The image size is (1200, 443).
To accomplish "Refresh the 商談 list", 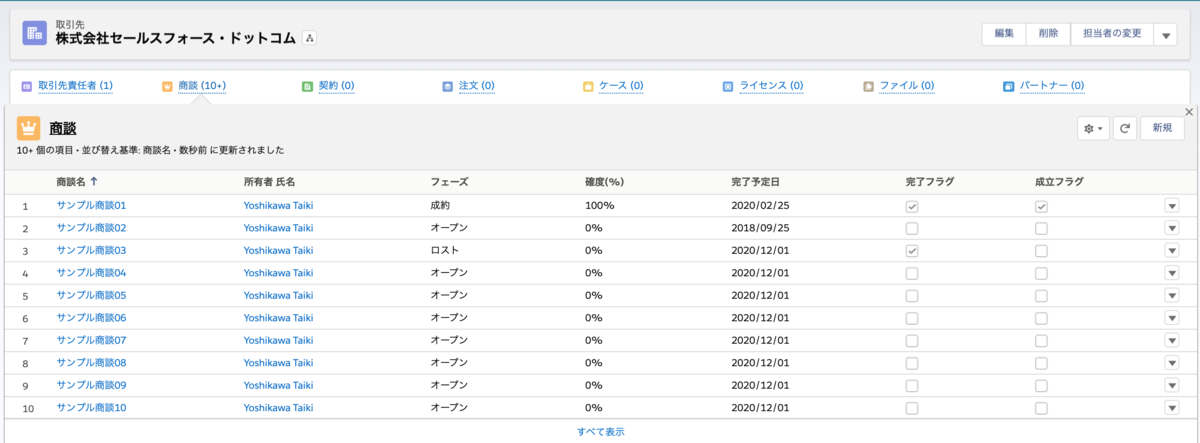I will (1125, 128).
